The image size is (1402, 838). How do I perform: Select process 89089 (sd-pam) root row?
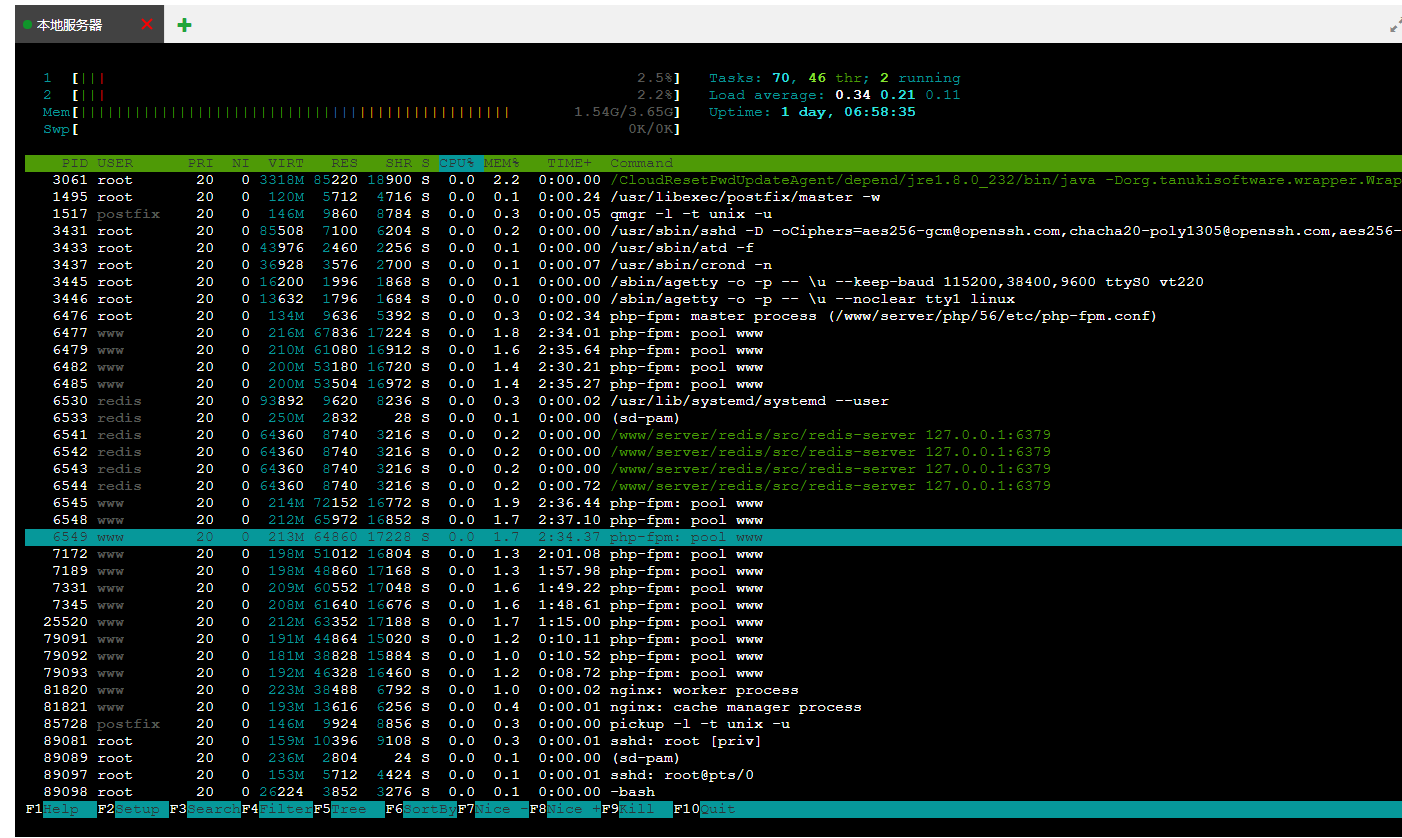click(713, 758)
